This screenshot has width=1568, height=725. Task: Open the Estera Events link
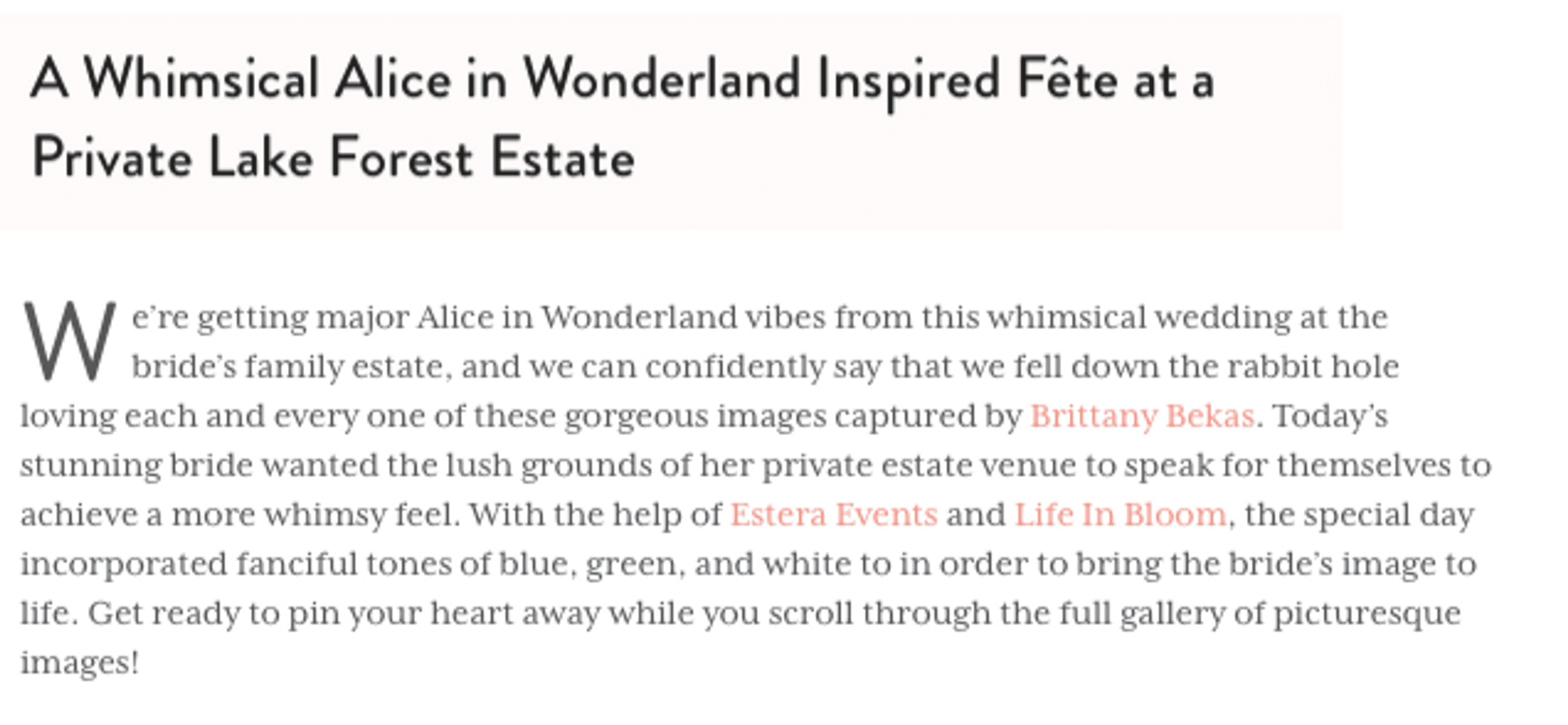point(834,515)
